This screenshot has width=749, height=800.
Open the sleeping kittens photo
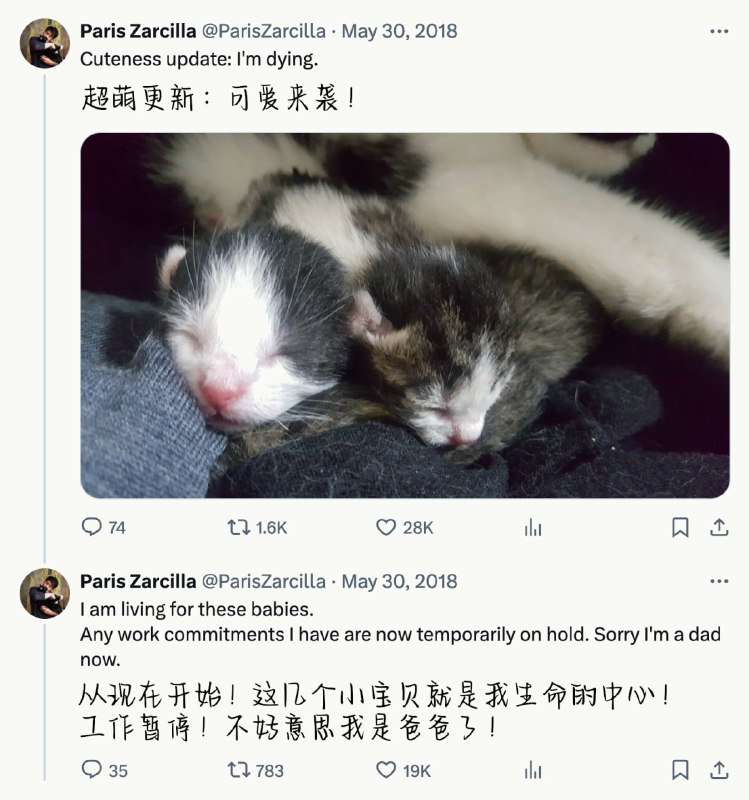tap(405, 315)
